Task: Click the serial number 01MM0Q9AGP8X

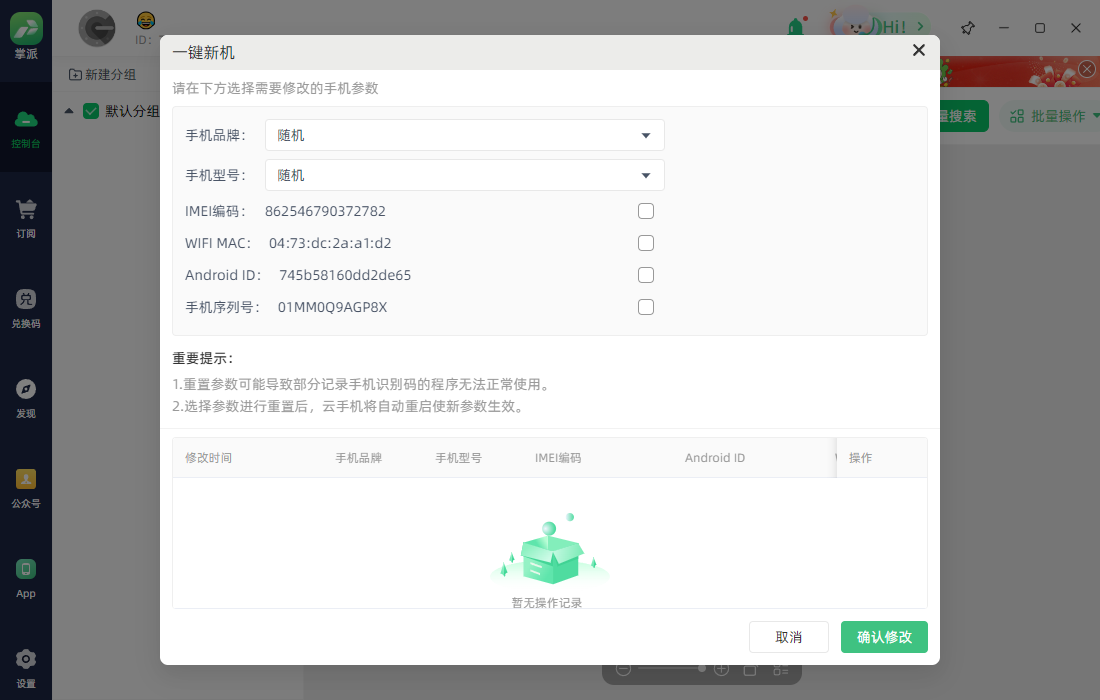Action: (333, 307)
